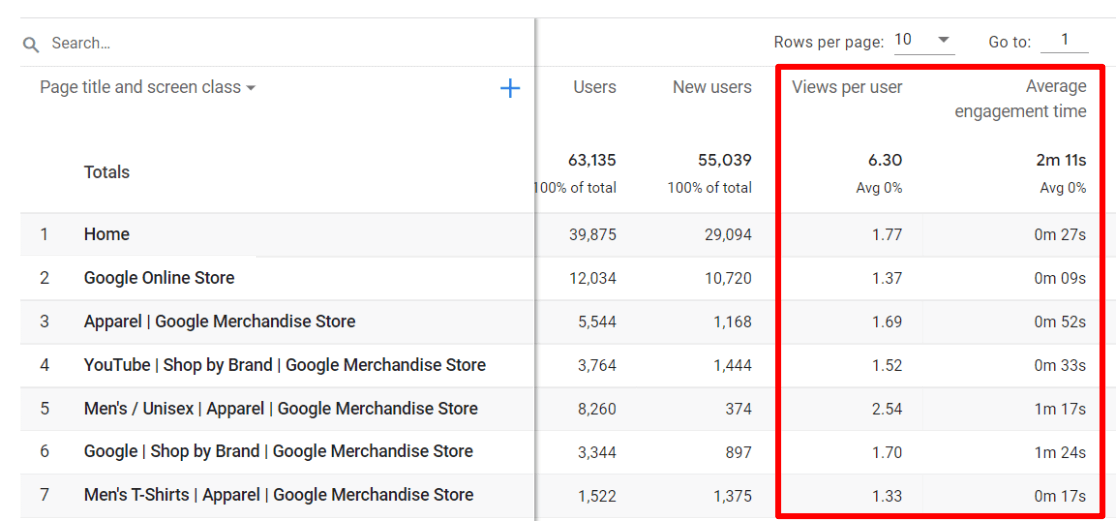Click Men's / Unisex users value 8,260

597,409
